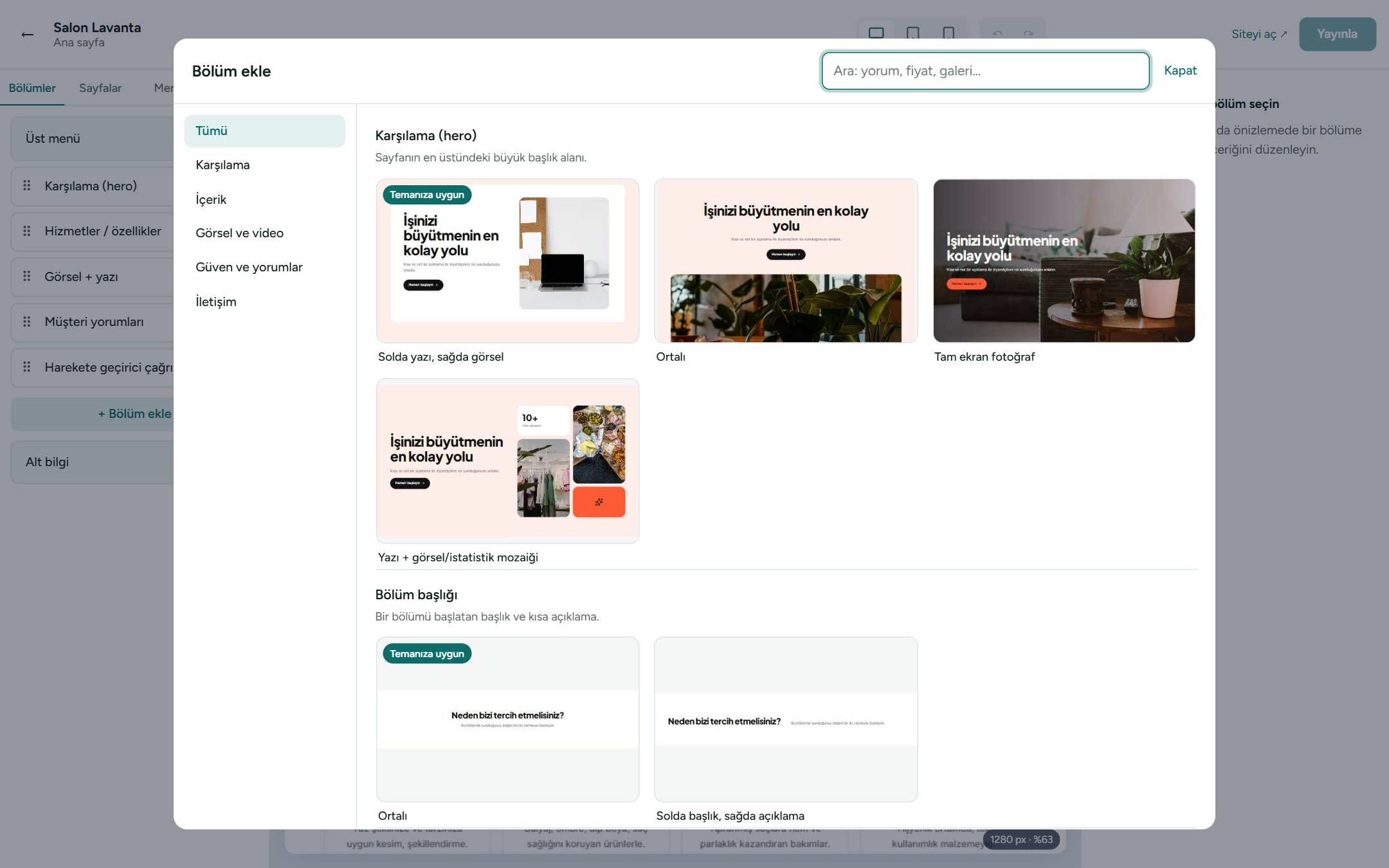The width and height of the screenshot is (1389, 868).
Task: Select the Güven ve yorumlar category
Action: (x=264, y=267)
